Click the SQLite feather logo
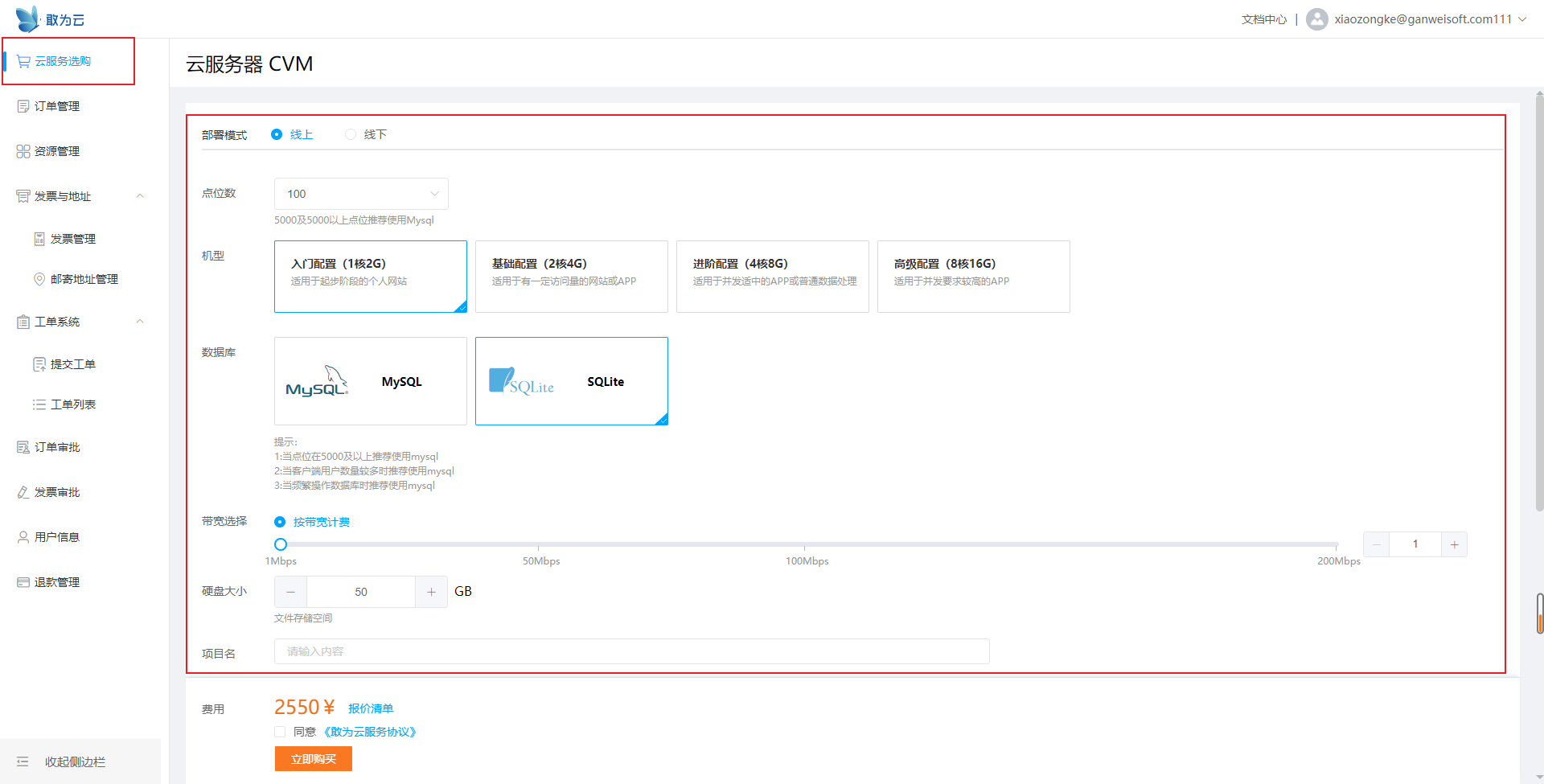1544x784 pixels. click(x=521, y=381)
